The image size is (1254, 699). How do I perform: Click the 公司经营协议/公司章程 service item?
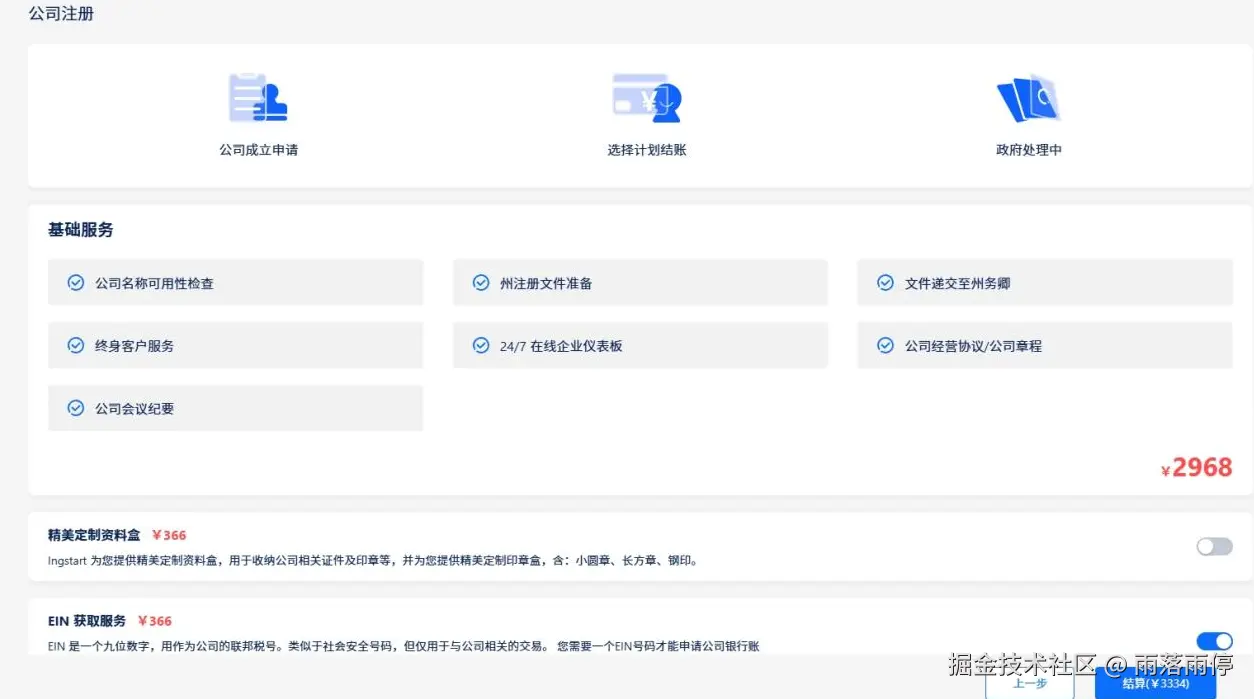[1045, 345]
